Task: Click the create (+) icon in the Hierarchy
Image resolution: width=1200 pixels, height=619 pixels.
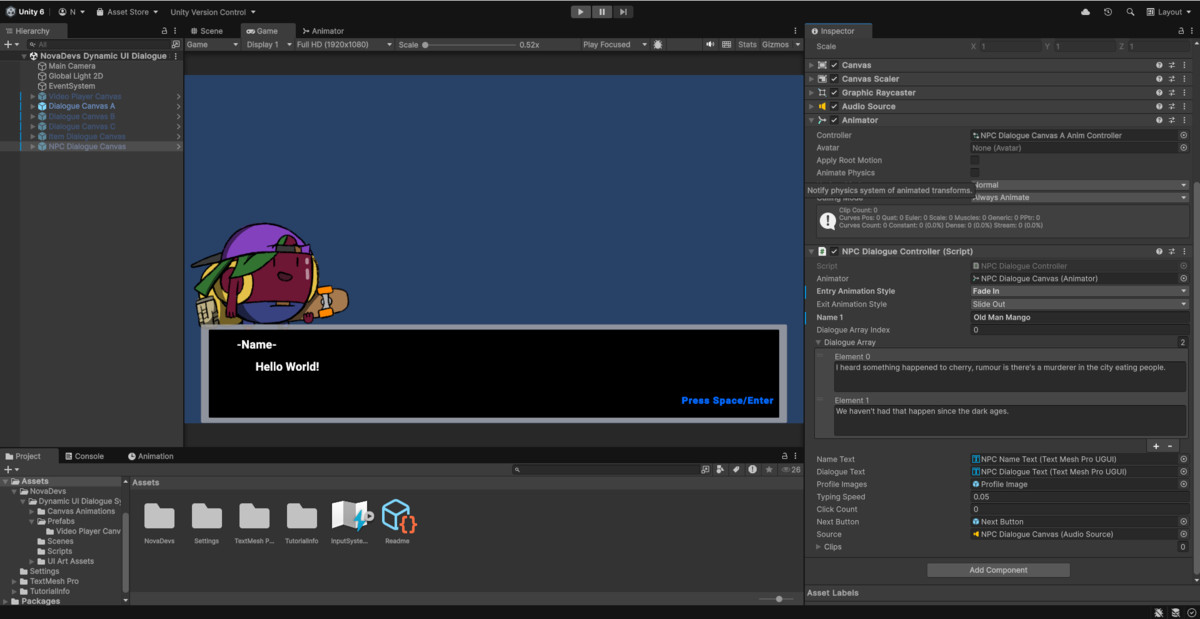Action: click(8, 43)
